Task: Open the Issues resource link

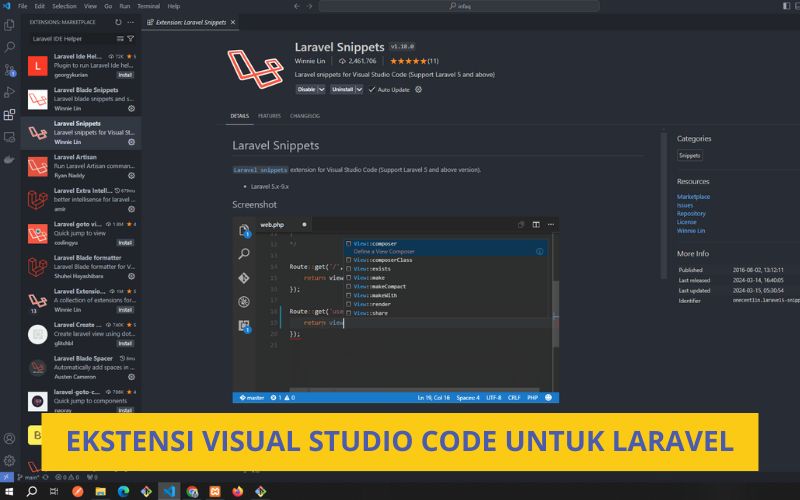Action: tap(685, 205)
